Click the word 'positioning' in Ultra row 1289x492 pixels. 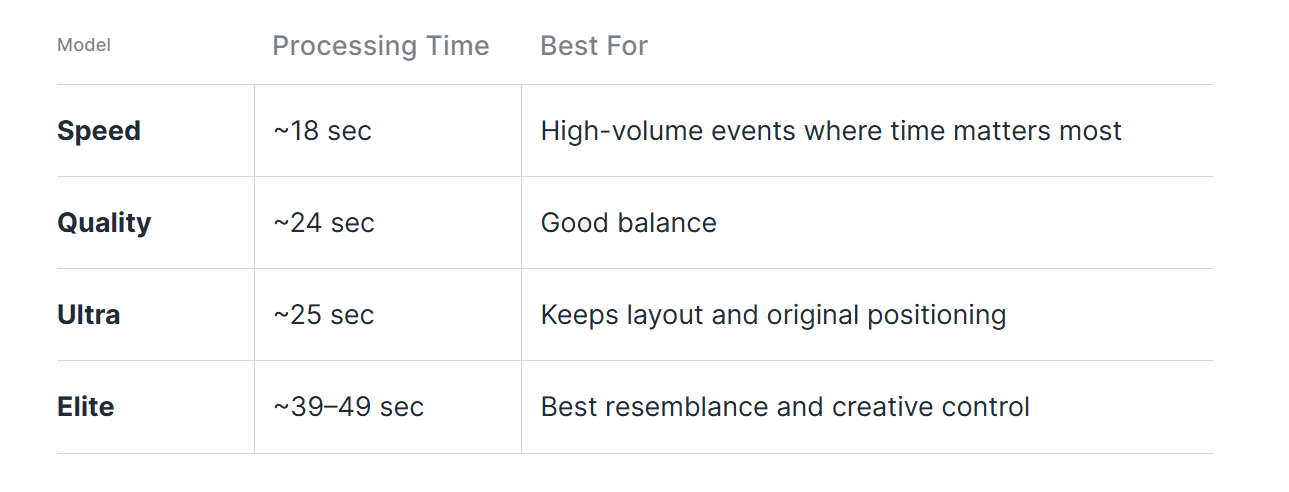(x=936, y=316)
